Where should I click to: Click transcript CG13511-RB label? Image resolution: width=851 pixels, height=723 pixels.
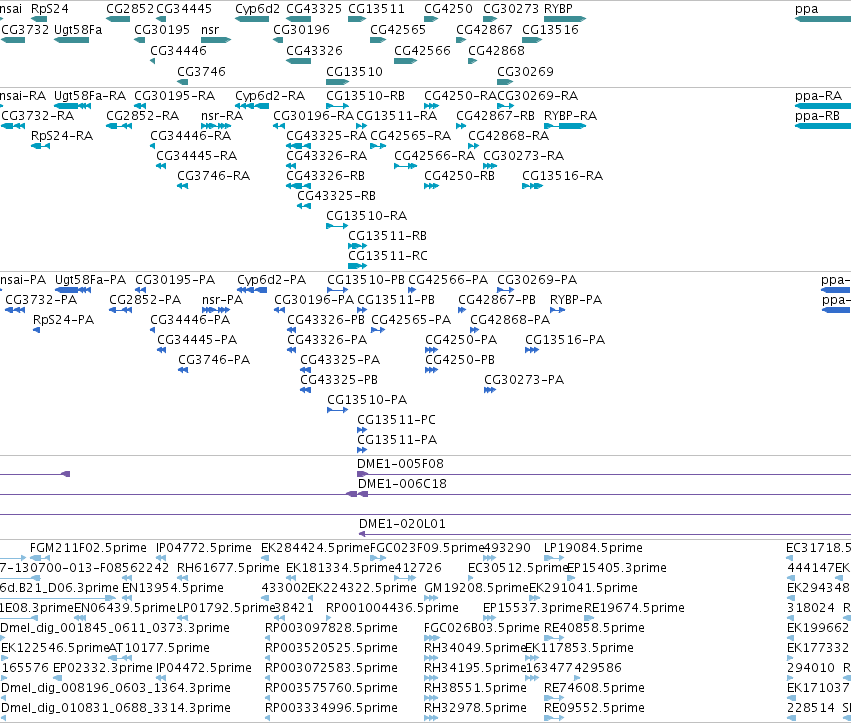[x=388, y=236]
